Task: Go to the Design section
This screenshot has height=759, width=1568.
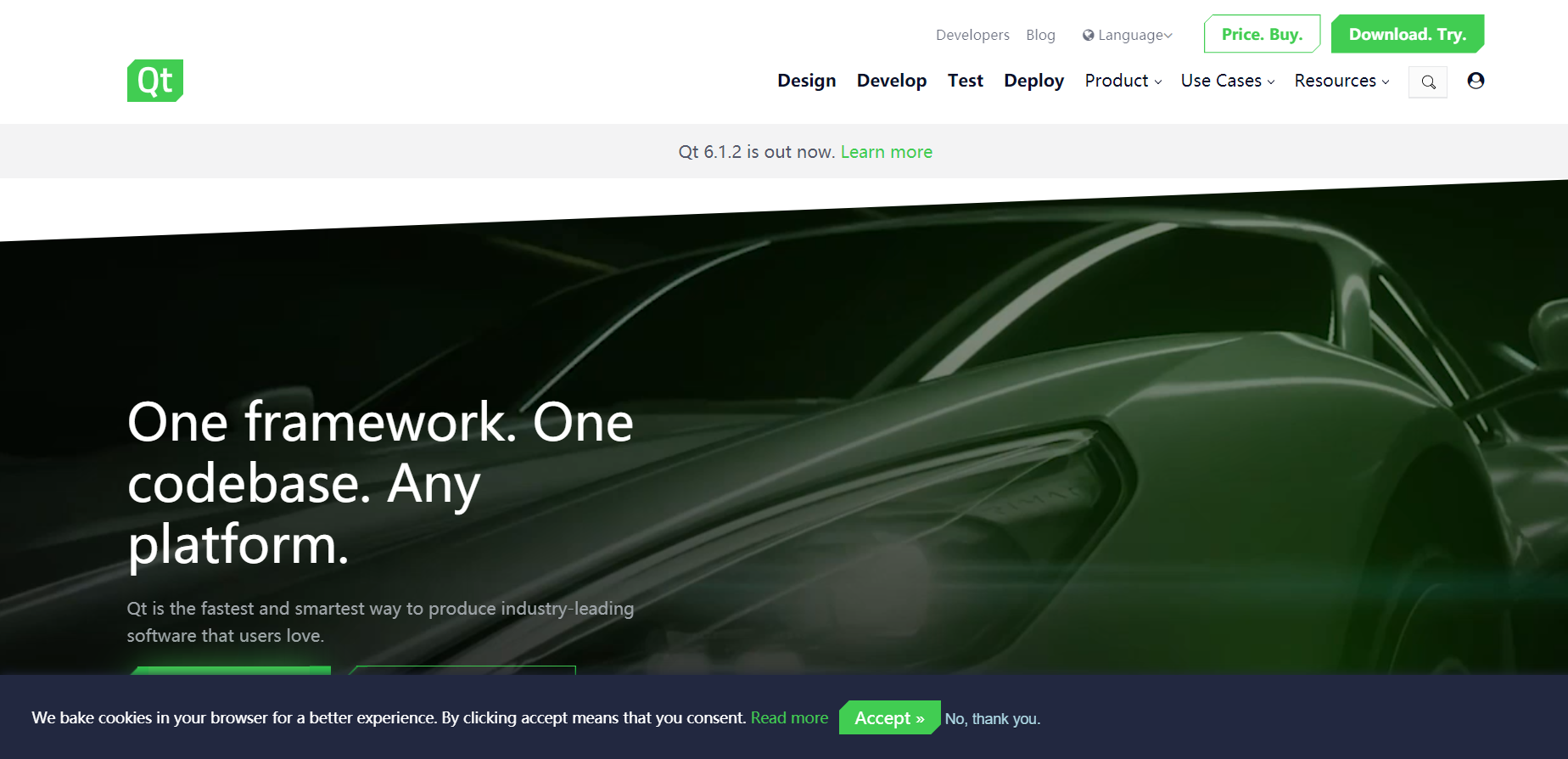Action: click(x=806, y=81)
